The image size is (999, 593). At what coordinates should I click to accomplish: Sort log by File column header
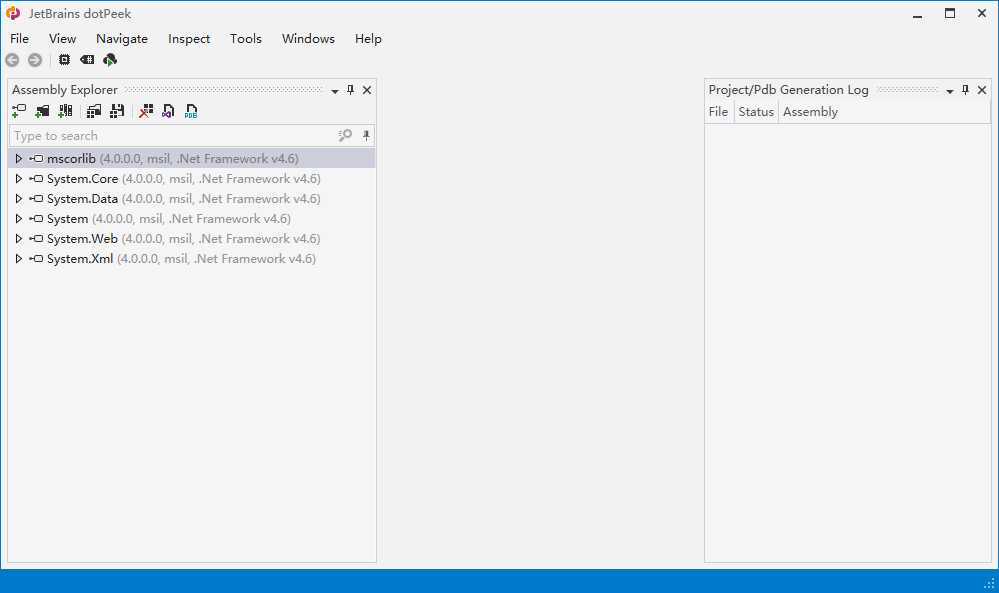719,111
